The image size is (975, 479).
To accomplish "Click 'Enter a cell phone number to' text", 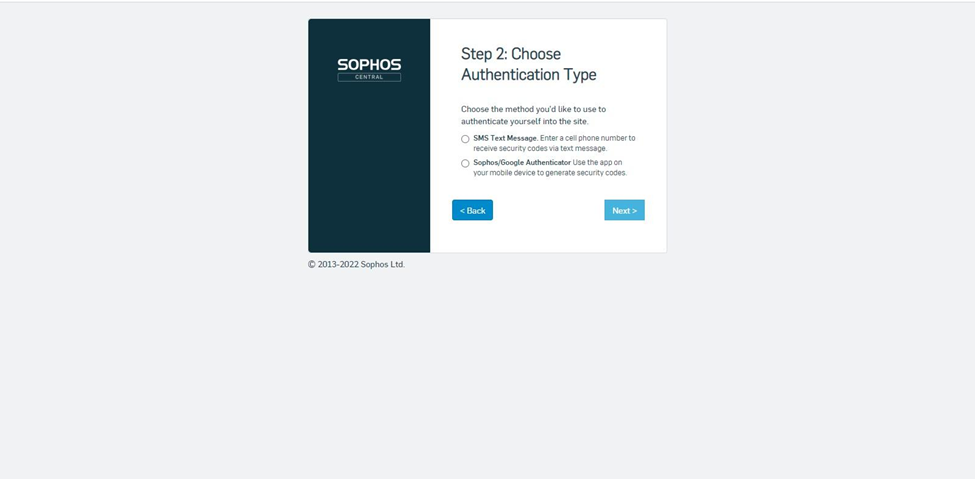I will coord(588,138).
